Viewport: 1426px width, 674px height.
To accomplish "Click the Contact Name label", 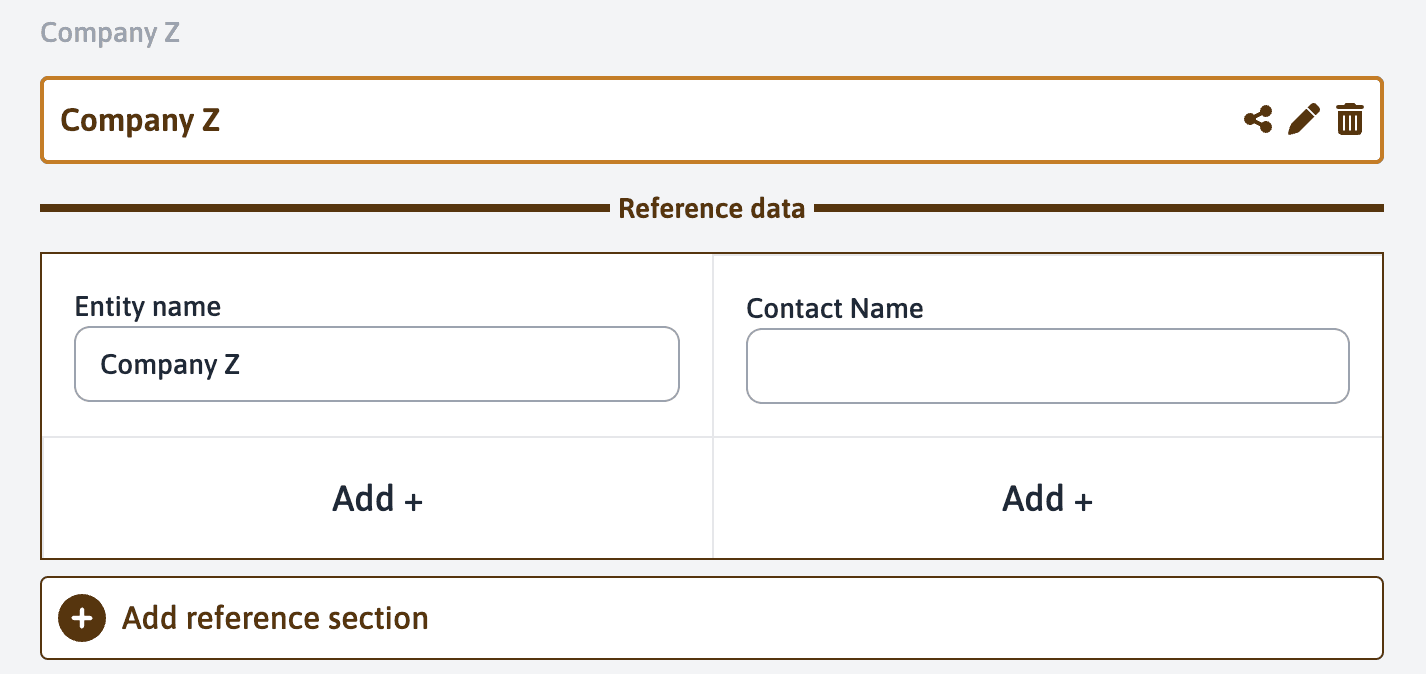I will 834,308.
